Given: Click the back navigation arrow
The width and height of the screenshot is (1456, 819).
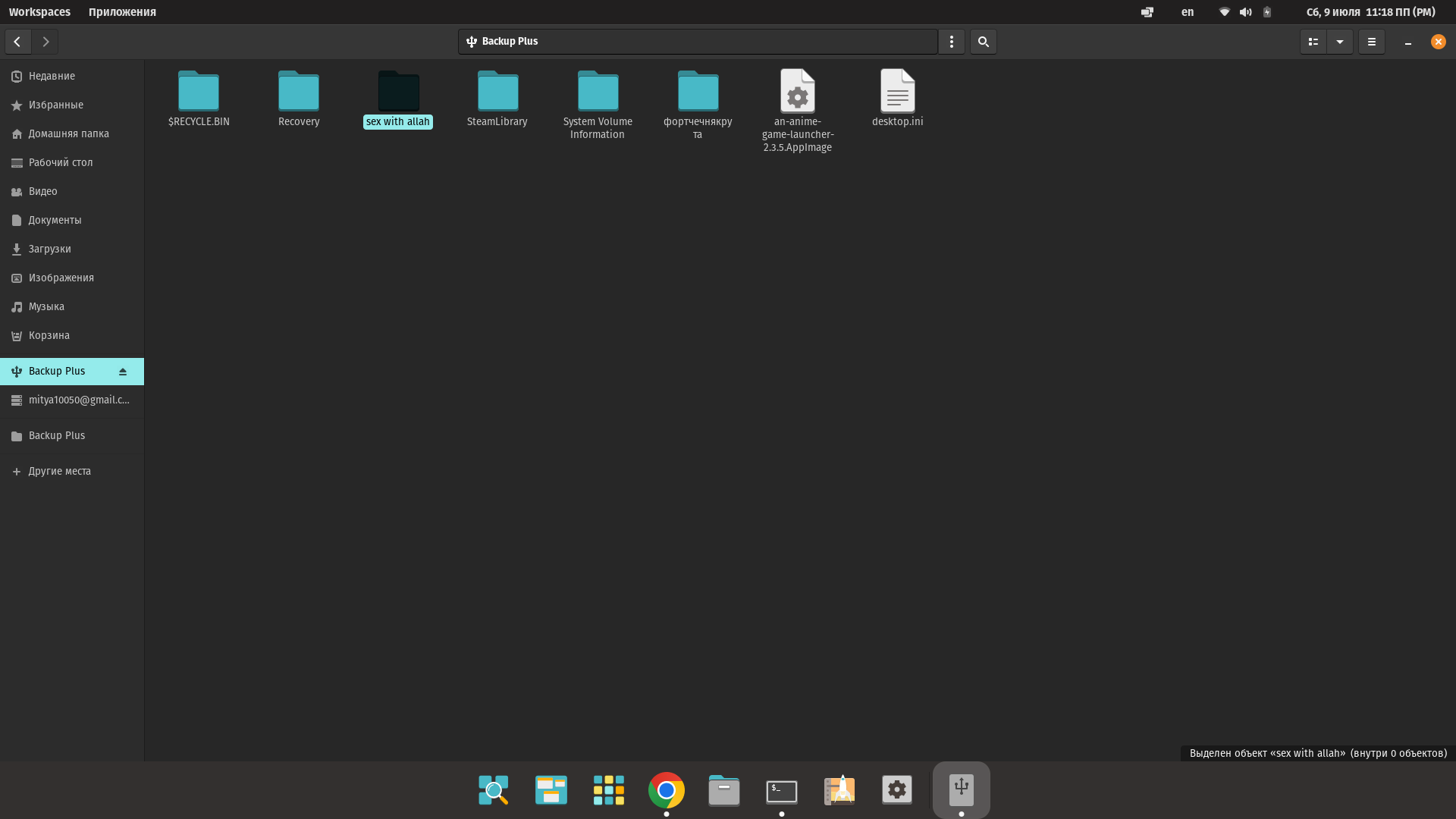Looking at the screenshot, I should (x=17, y=42).
